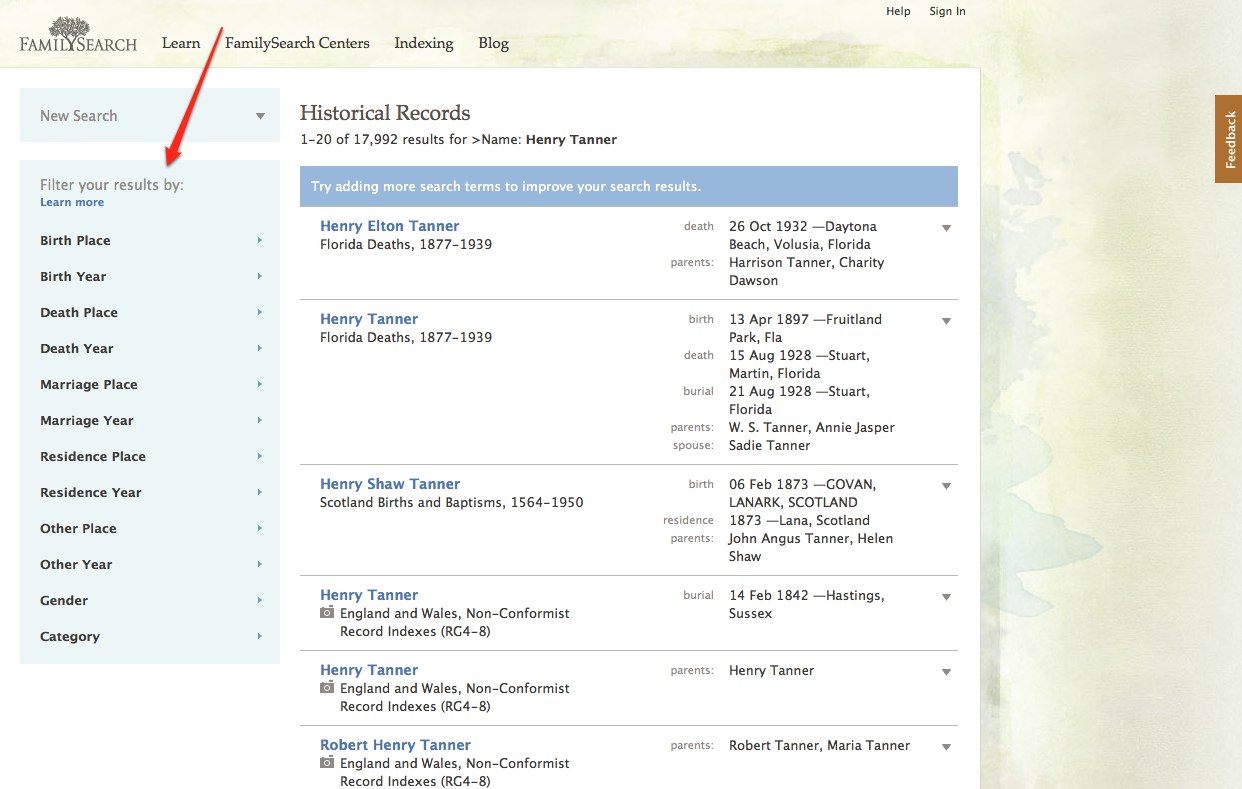Click the FamilySearch tree logo
Screen dimensions: 1242x789
click(78, 34)
